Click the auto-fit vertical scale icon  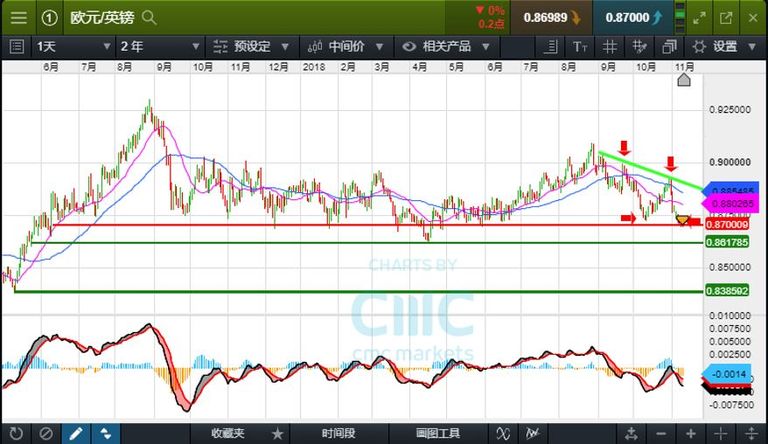(631, 433)
